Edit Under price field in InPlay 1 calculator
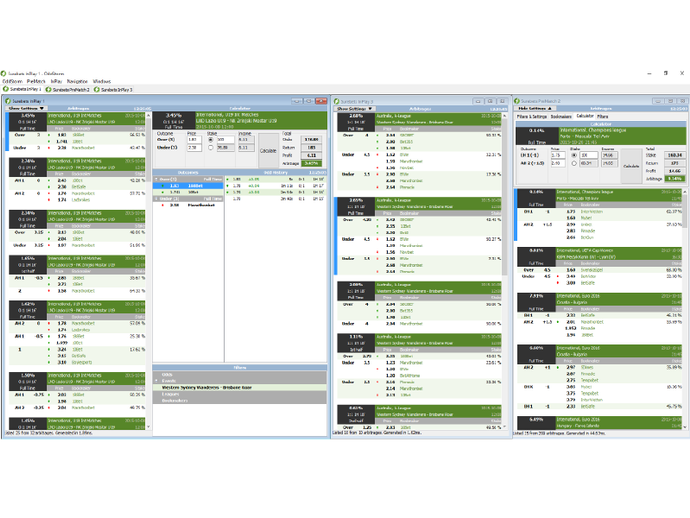Image resolution: width=690 pixels, height=518 pixels. tap(194, 148)
